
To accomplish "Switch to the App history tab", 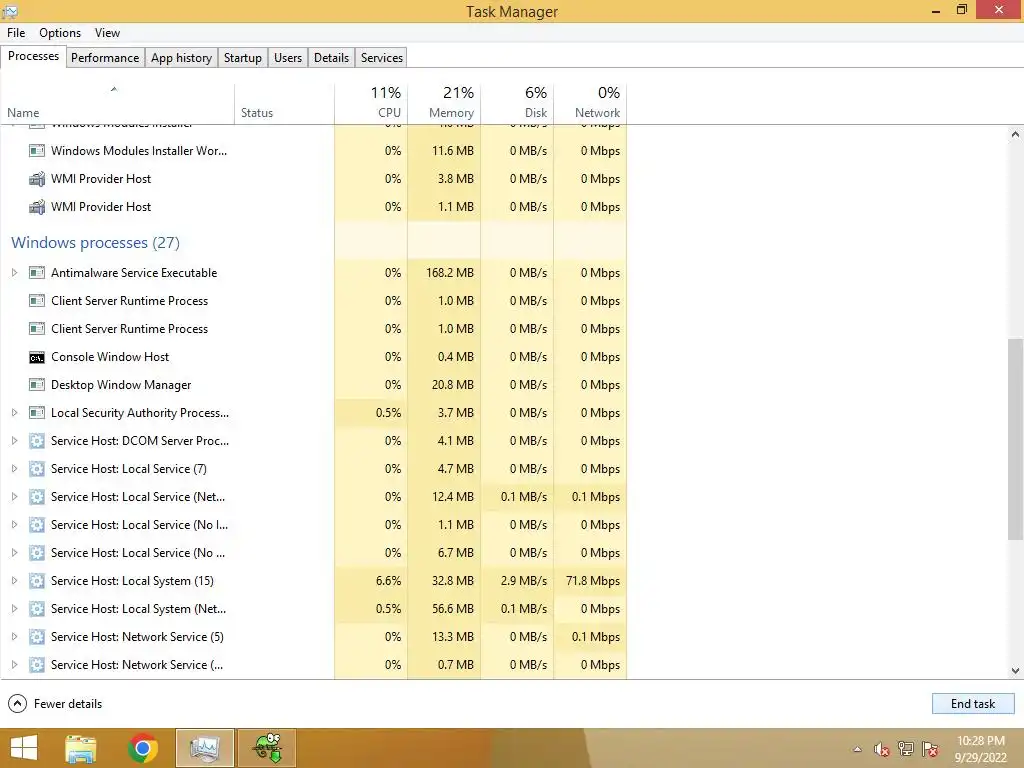I will pyautogui.click(x=182, y=57).
